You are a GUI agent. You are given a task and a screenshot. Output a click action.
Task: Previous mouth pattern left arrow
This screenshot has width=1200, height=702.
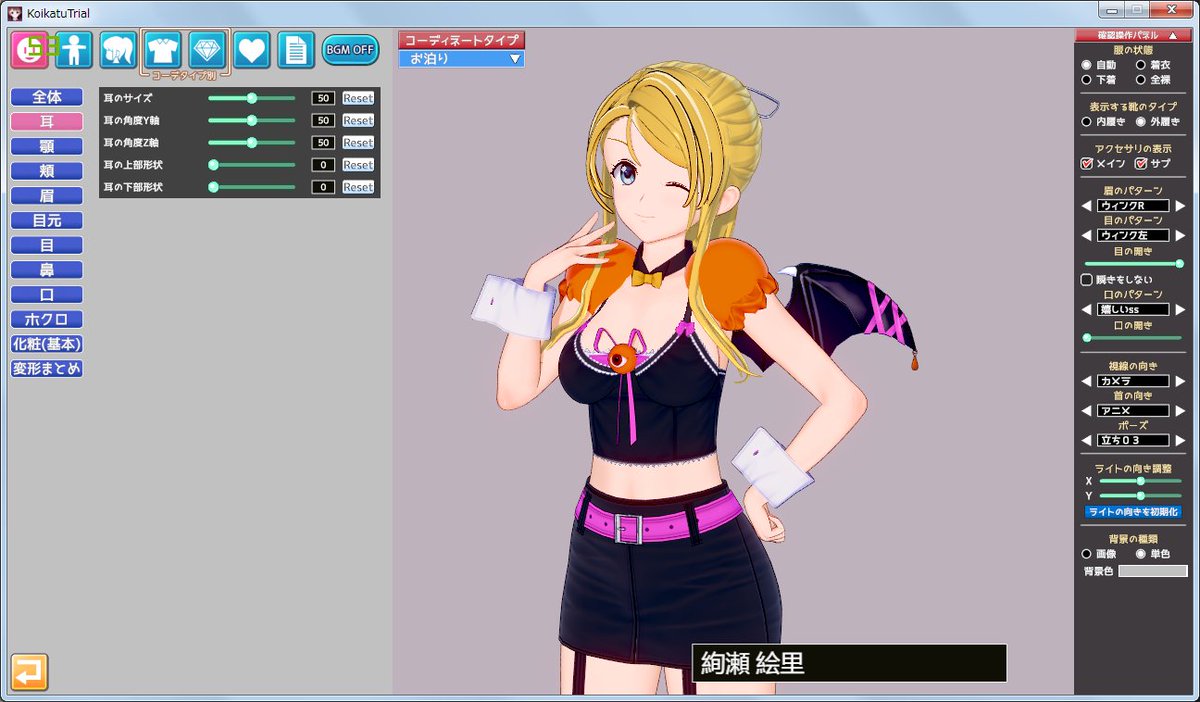point(1086,310)
